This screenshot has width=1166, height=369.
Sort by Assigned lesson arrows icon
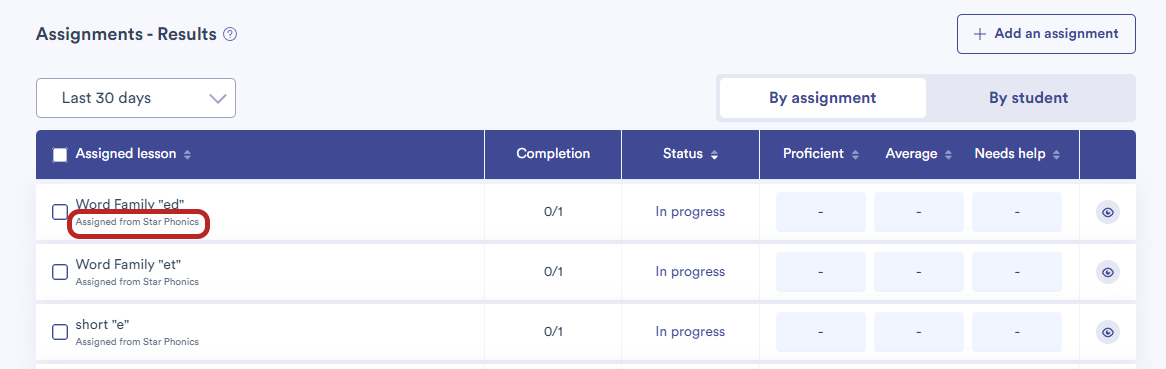coord(187,155)
